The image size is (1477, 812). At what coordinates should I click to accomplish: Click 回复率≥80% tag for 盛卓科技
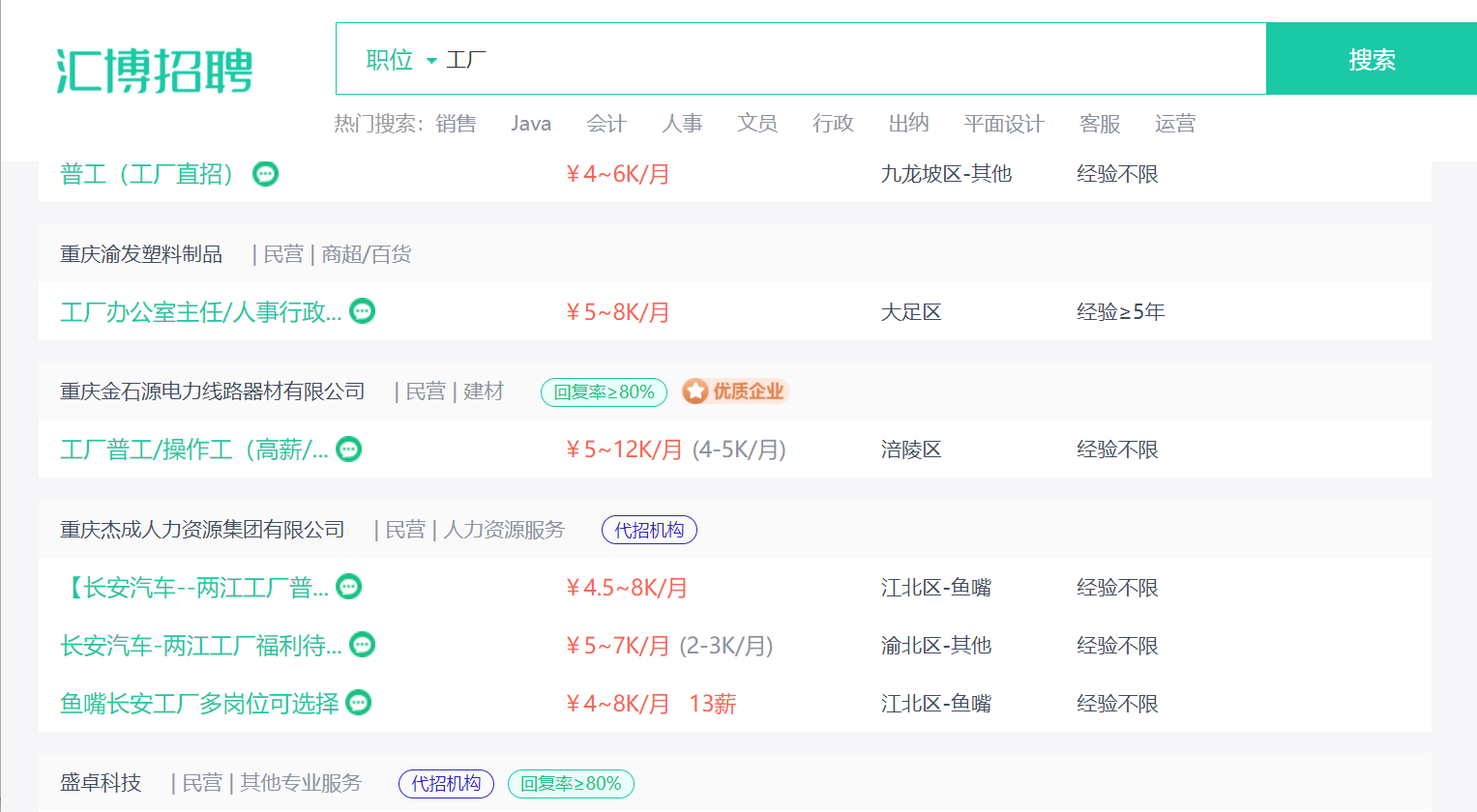(571, 784)
